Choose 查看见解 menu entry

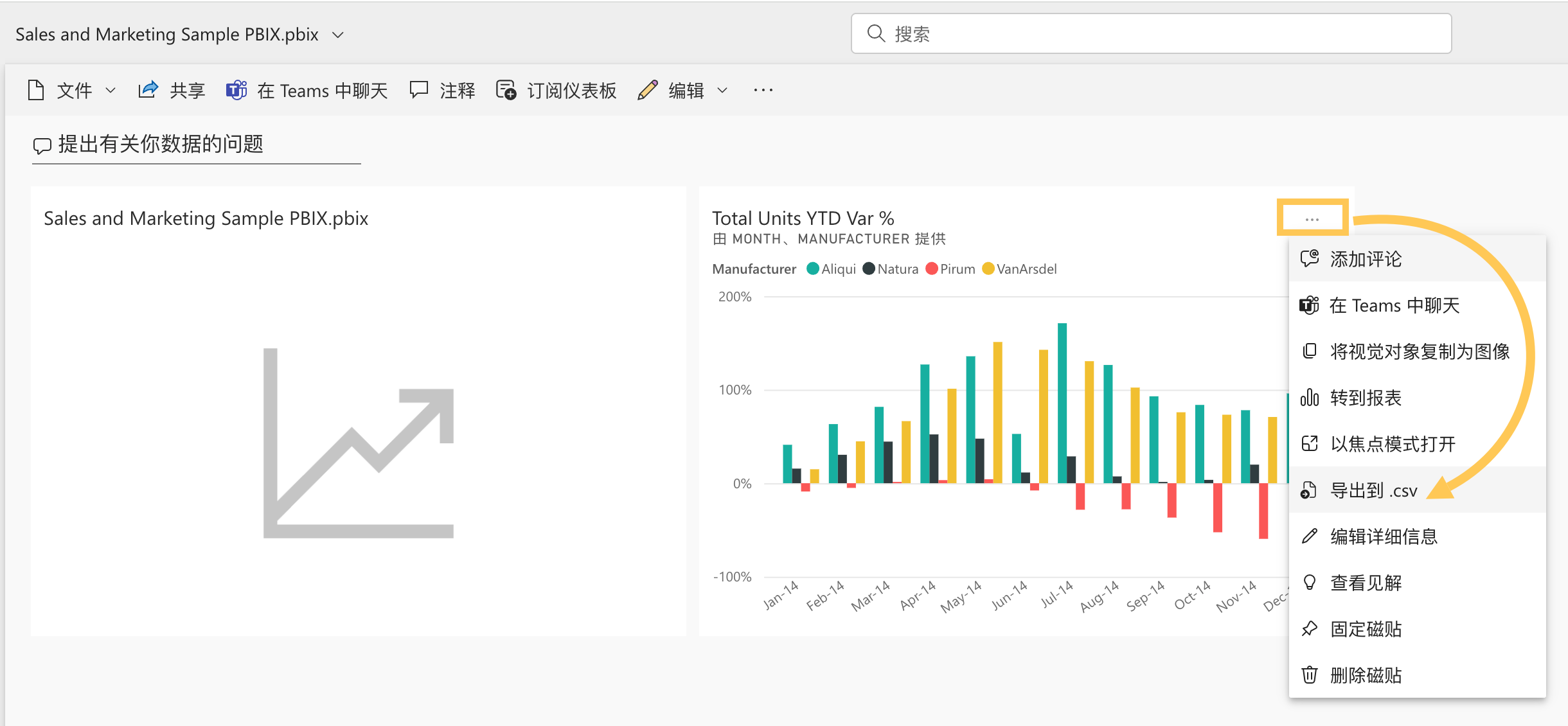pyautogui.click(x=1417, y=583)
